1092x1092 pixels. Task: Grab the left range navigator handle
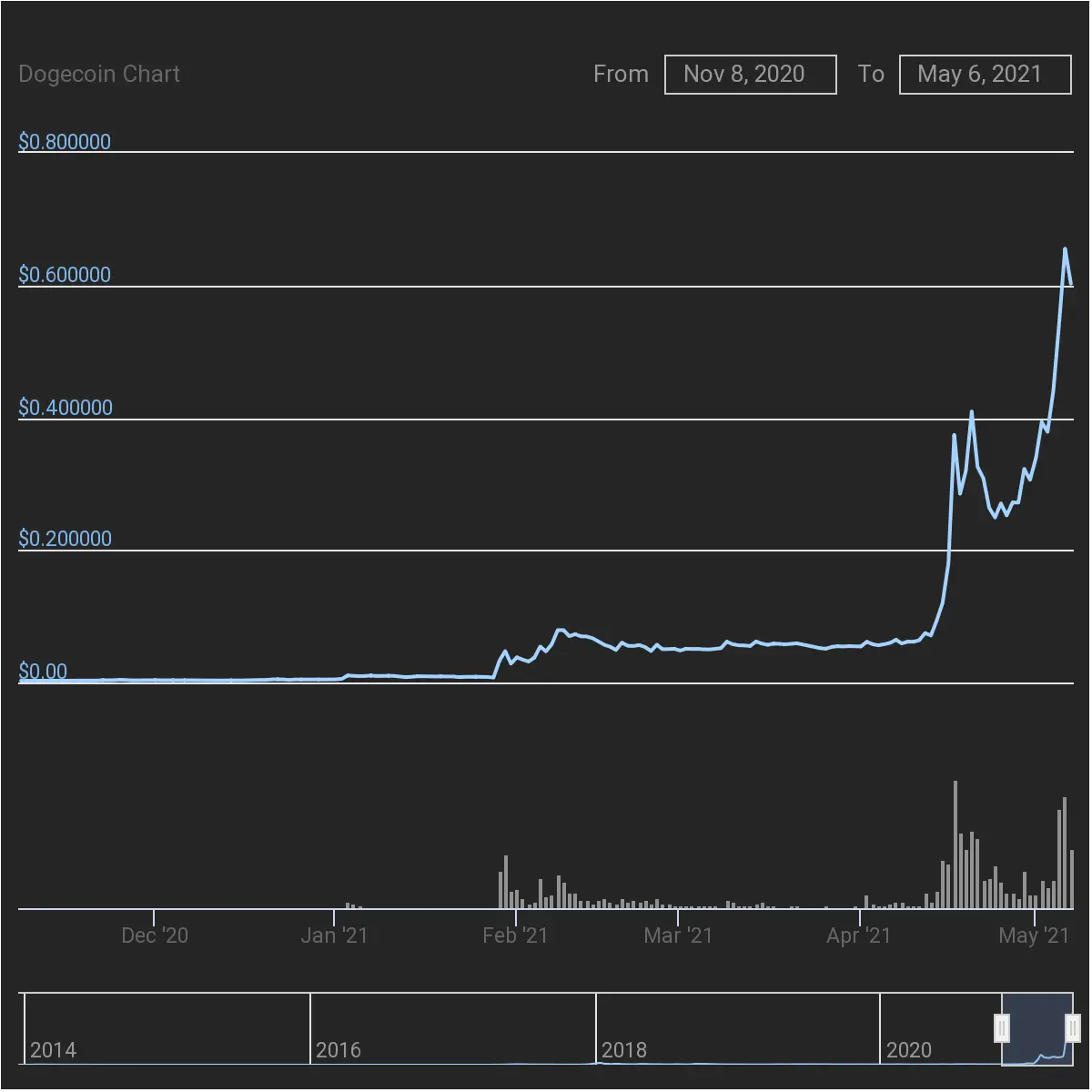click(x=1002, y=1028)
